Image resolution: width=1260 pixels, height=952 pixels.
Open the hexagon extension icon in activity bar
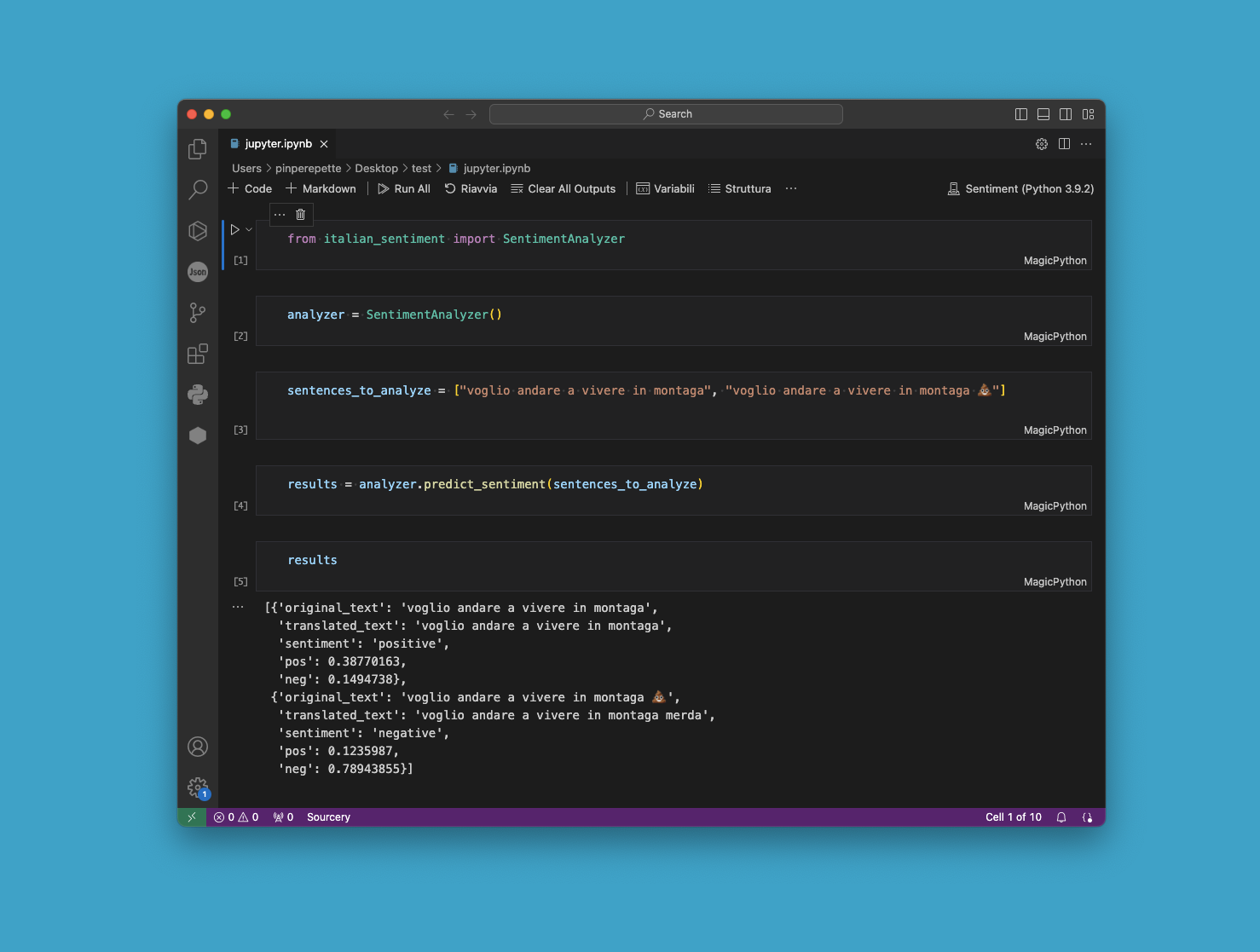click(198, 436)
